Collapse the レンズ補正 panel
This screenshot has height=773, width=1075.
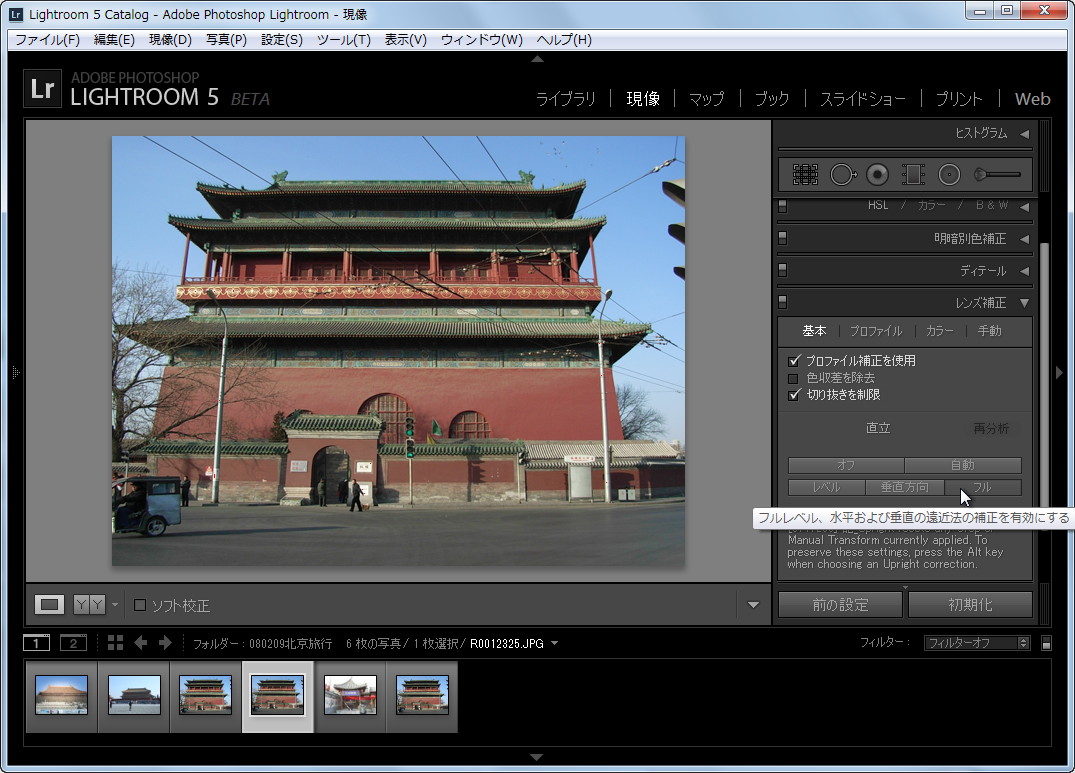[1024, 303]
